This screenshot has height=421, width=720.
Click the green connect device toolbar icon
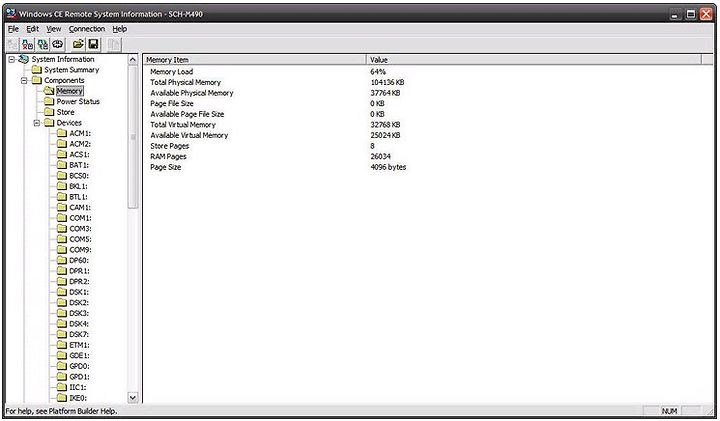pos(42,44)
